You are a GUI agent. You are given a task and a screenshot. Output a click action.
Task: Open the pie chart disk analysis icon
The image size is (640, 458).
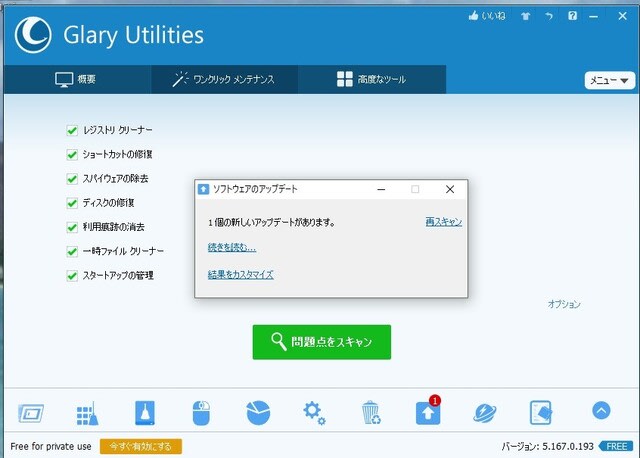[258, 413]
